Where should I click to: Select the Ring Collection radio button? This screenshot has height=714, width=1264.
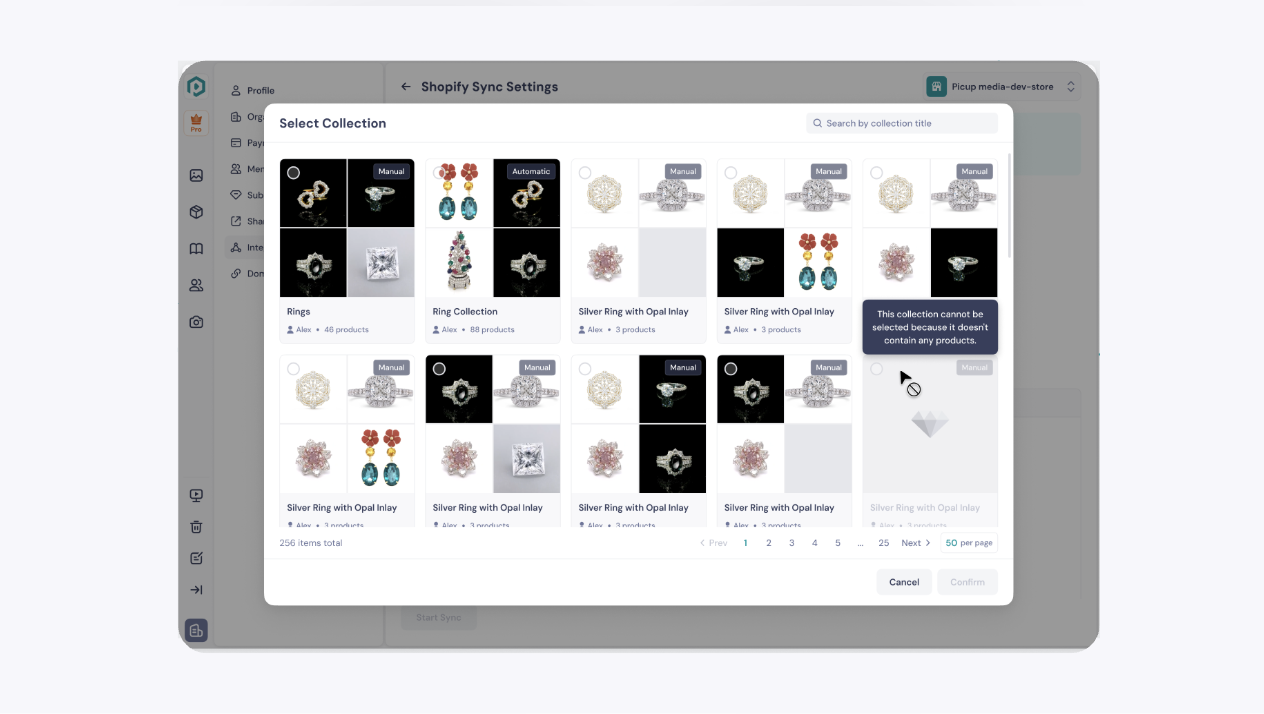click(439, 173)
